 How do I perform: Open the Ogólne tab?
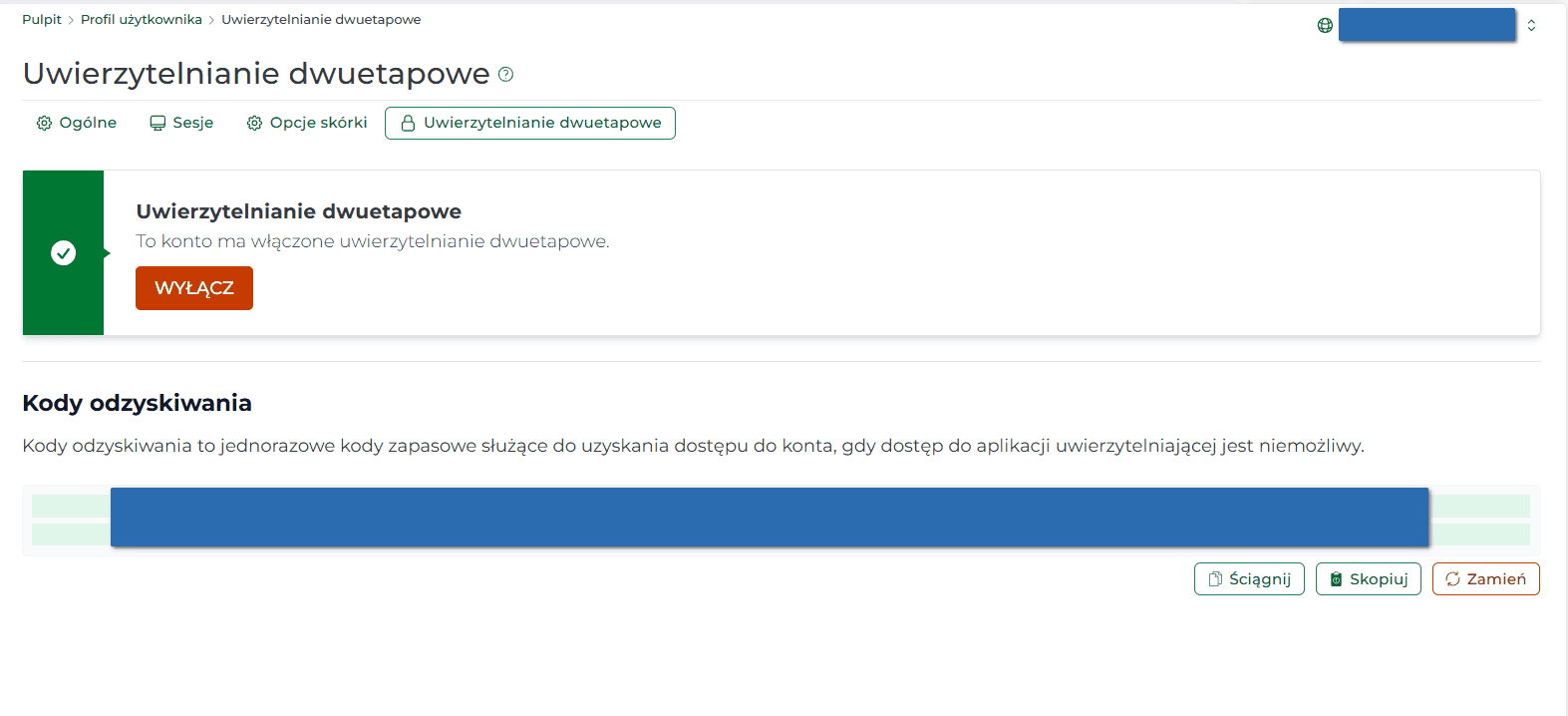tap(77, 123)
